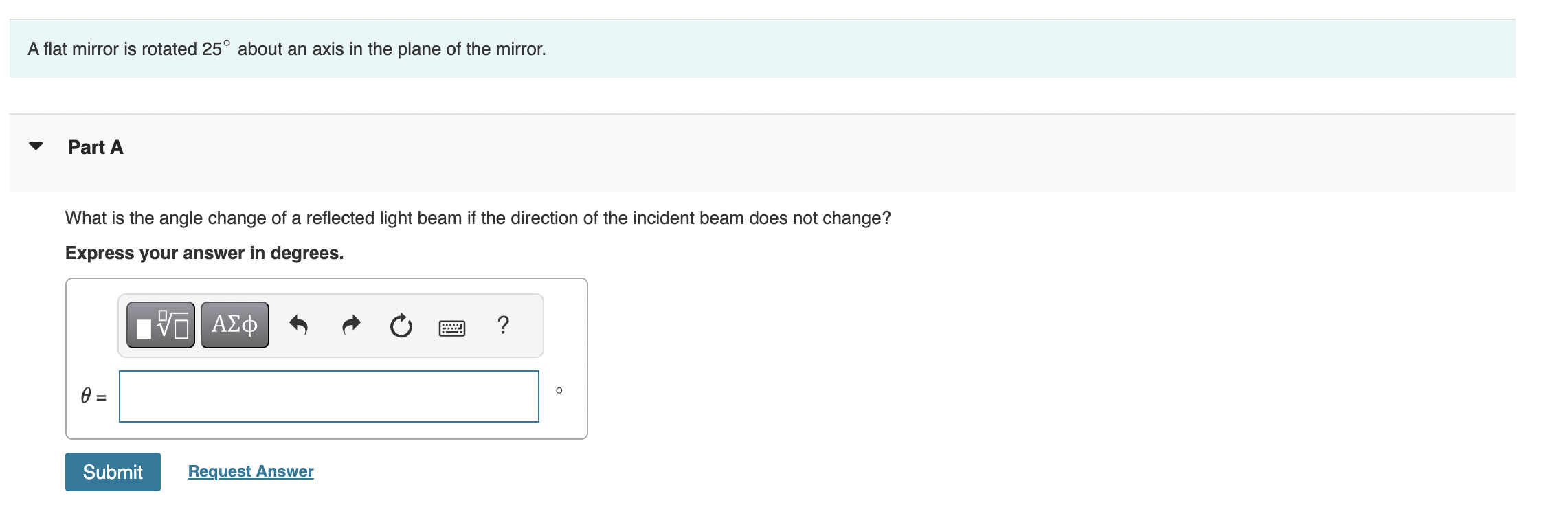
Task: Click the redo icon in the answer toolbar
Action: click(350, 324)
